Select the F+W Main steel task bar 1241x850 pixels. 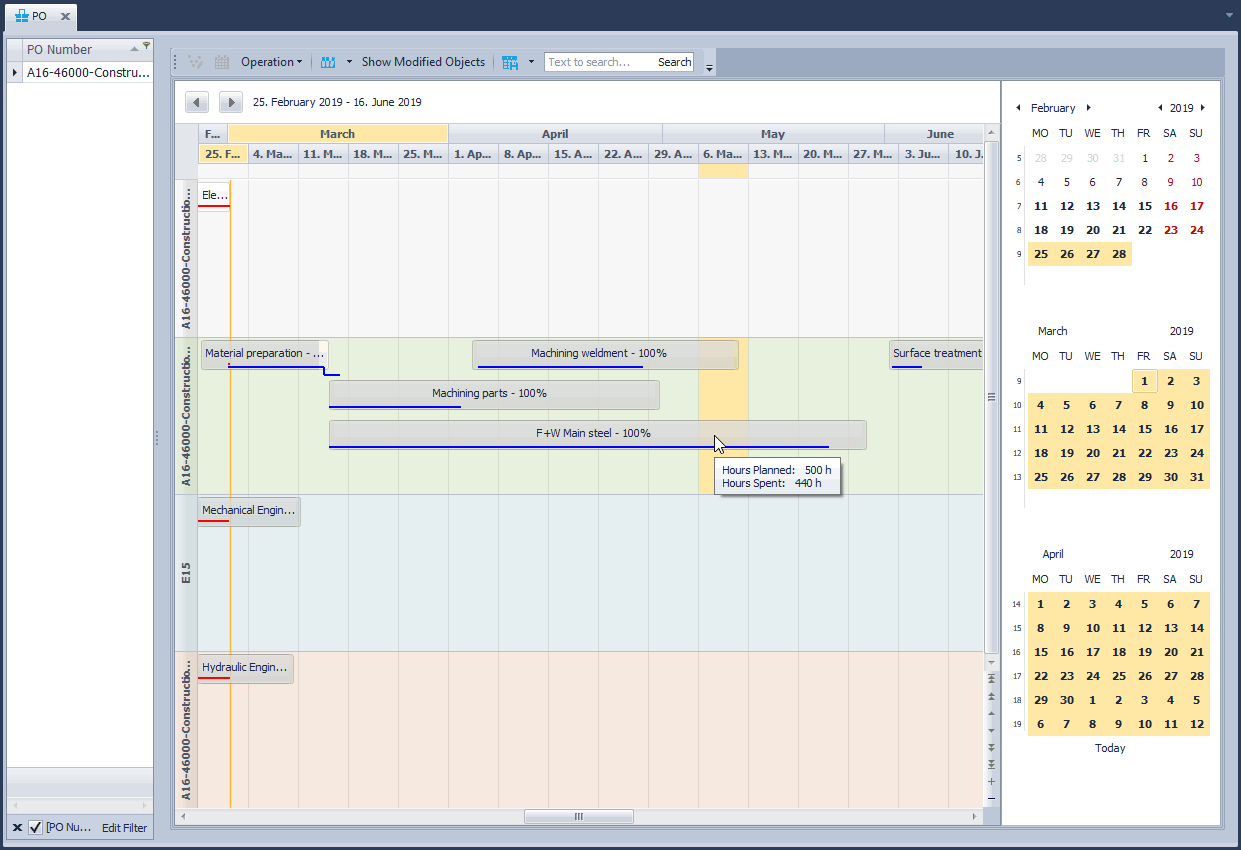597,433
